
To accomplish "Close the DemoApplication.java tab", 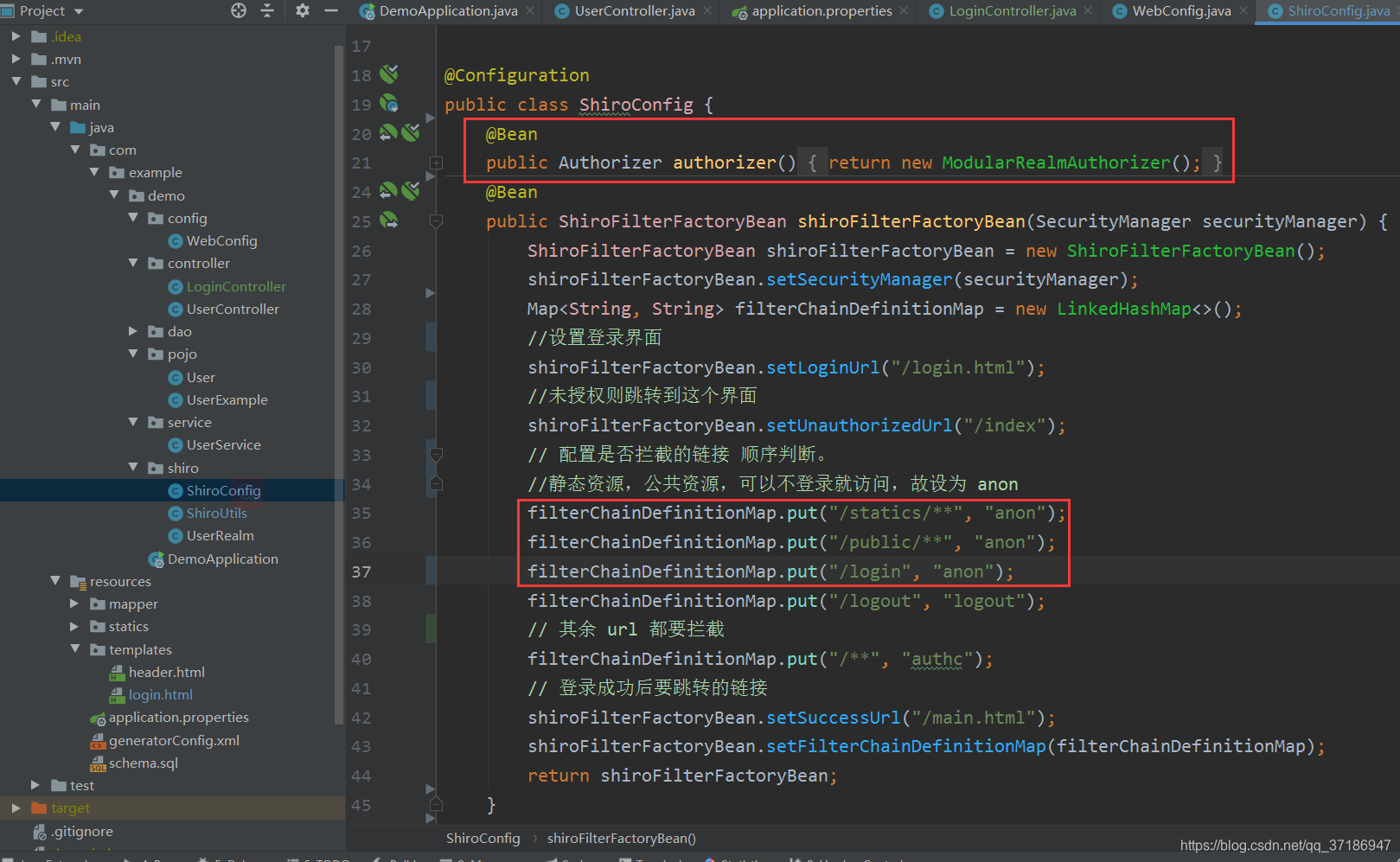I will click(530, 10).
